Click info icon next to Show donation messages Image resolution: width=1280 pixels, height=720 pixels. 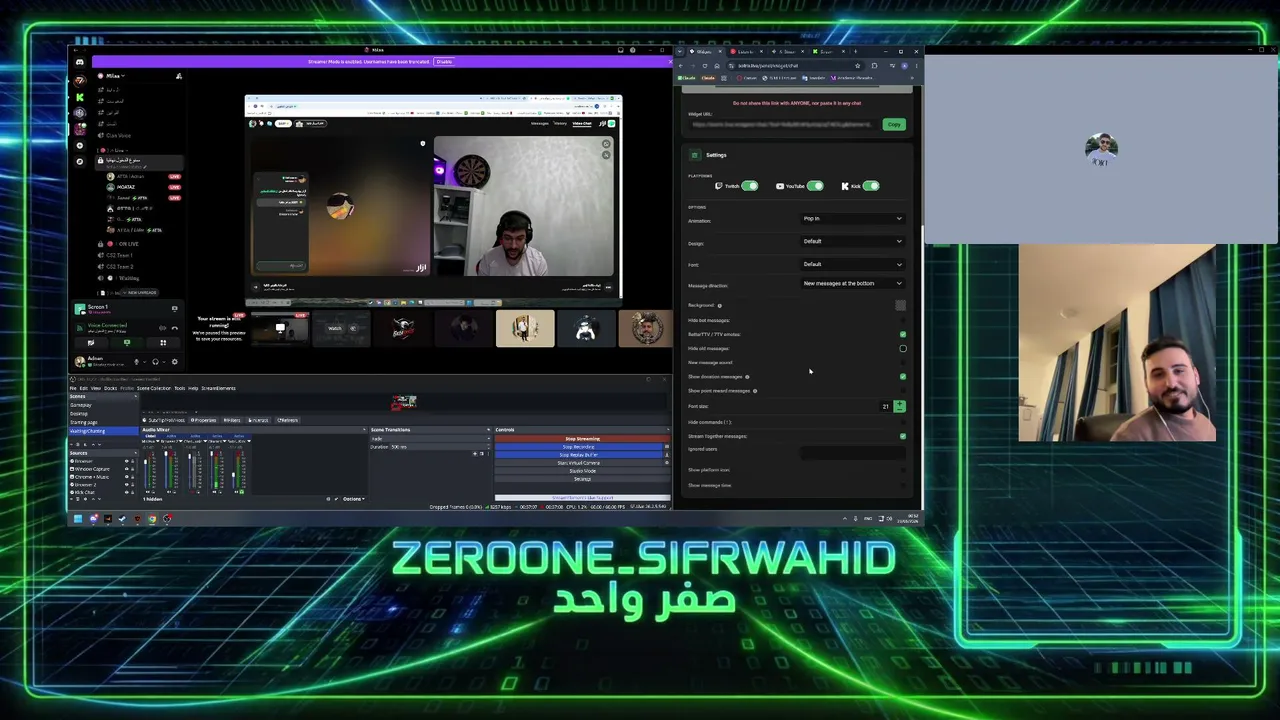point(747,377)
